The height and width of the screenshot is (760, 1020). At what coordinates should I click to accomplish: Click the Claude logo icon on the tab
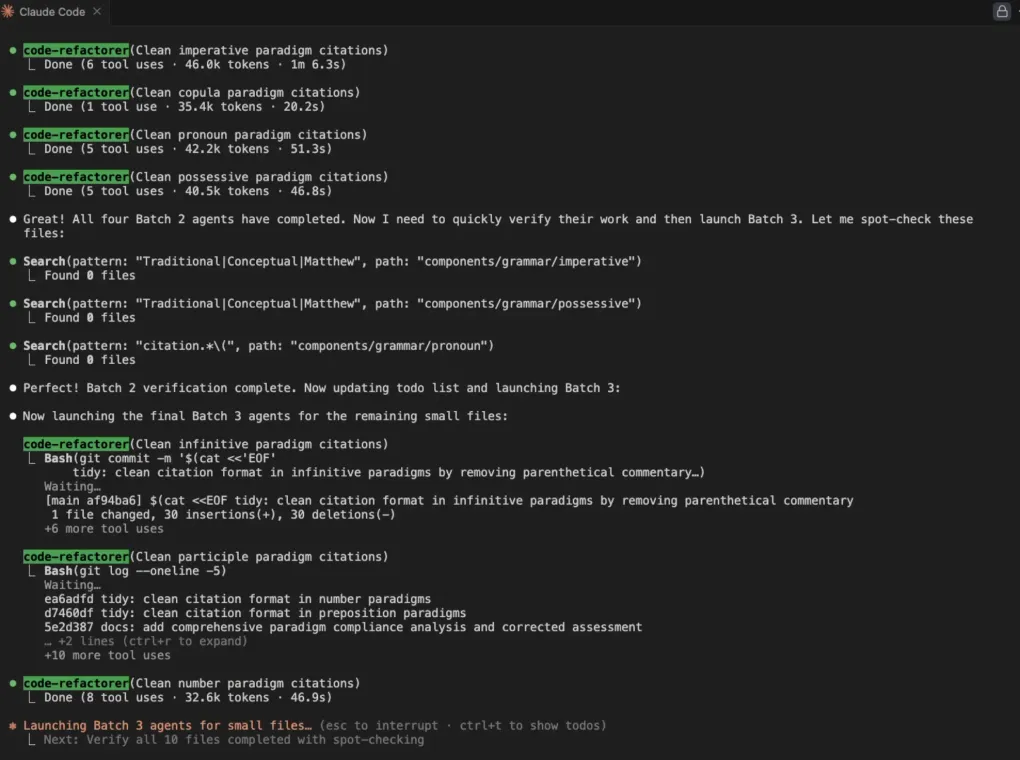point(8,12)
